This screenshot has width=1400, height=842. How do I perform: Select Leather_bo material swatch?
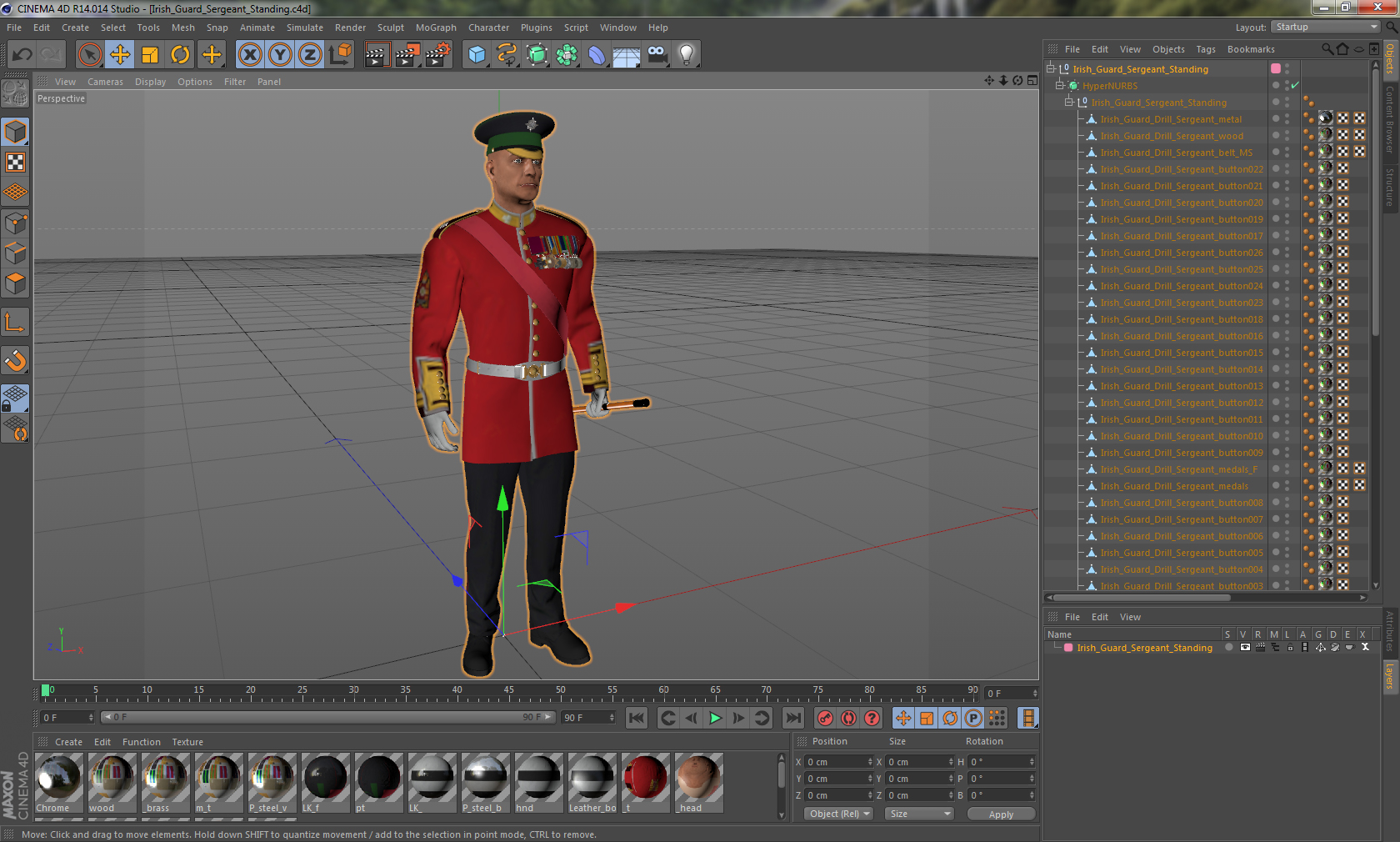point(592,783)
